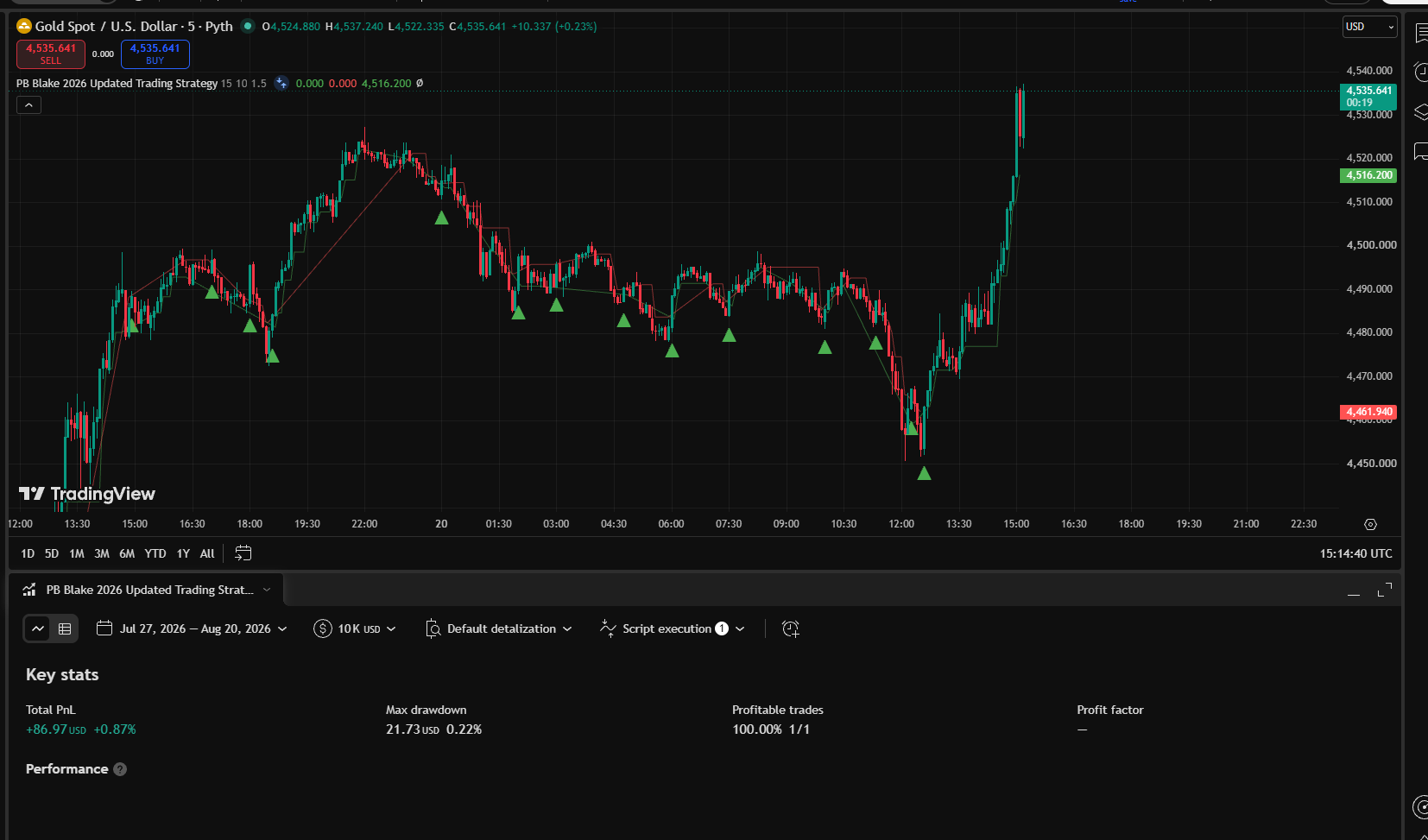Click the green market status dot
Screen dimensions: 1428x840
click(248, 26)
